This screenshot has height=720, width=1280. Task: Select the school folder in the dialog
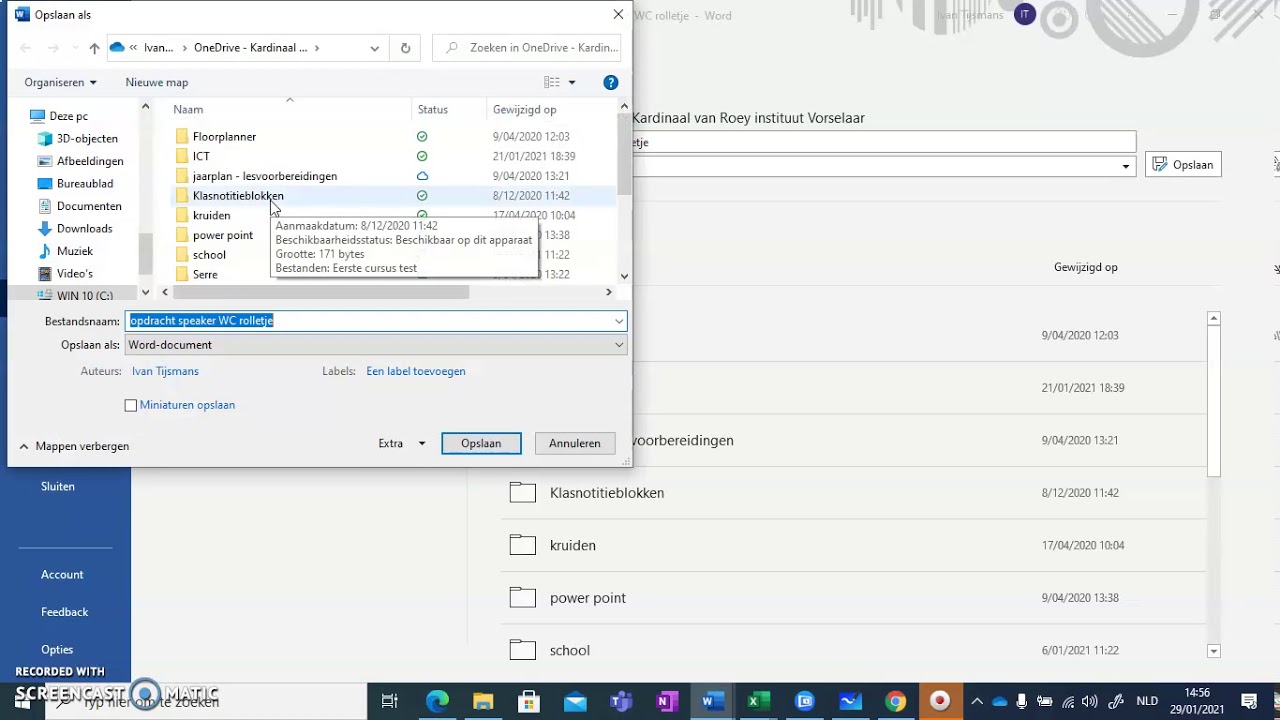coord(209,255)
